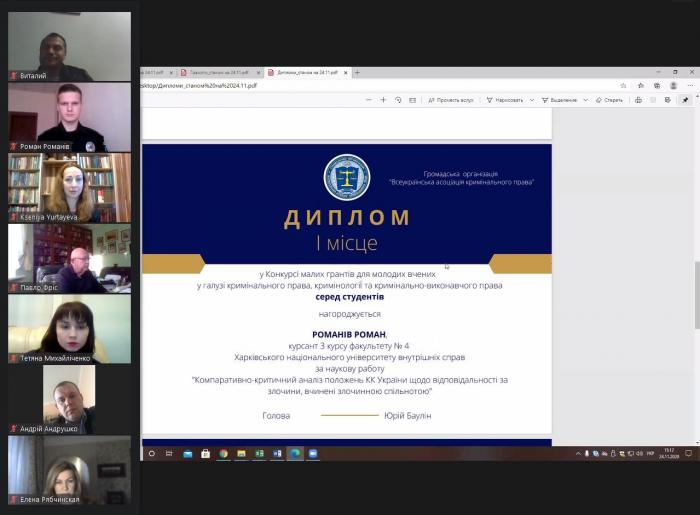The height and width of the screenshot is (515, 700).
Task: Zoom in the PDF with plus button
Action: point(383,100)
